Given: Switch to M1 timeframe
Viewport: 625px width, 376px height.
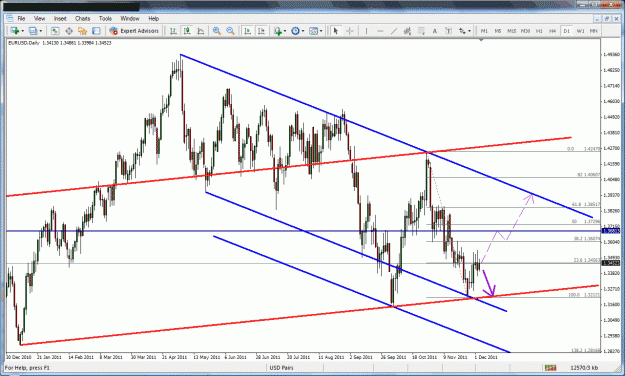Looking at the screenshot, I should click(484, 31).
